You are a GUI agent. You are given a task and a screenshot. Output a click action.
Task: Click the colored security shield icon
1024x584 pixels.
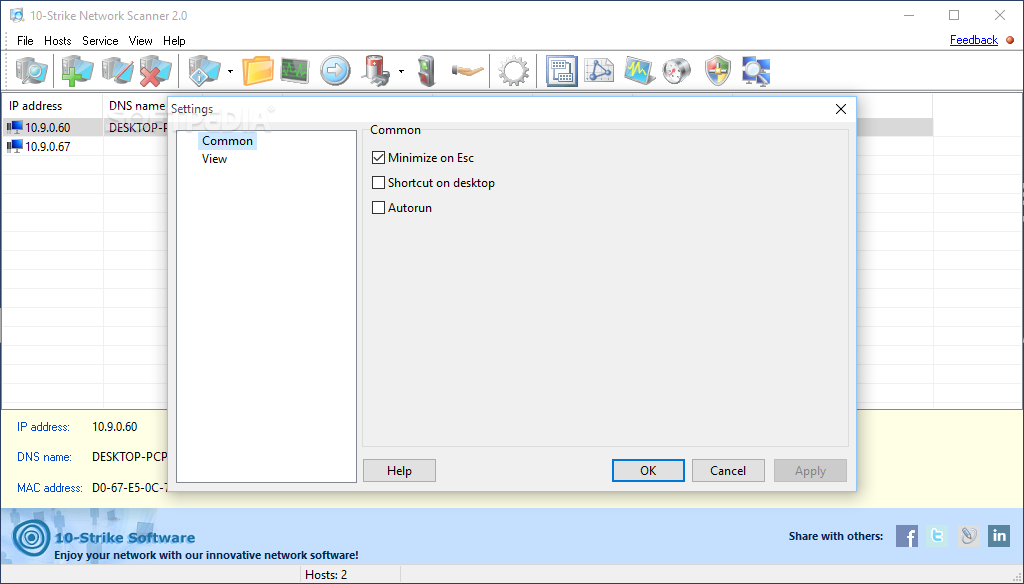[x=718, y=71]
